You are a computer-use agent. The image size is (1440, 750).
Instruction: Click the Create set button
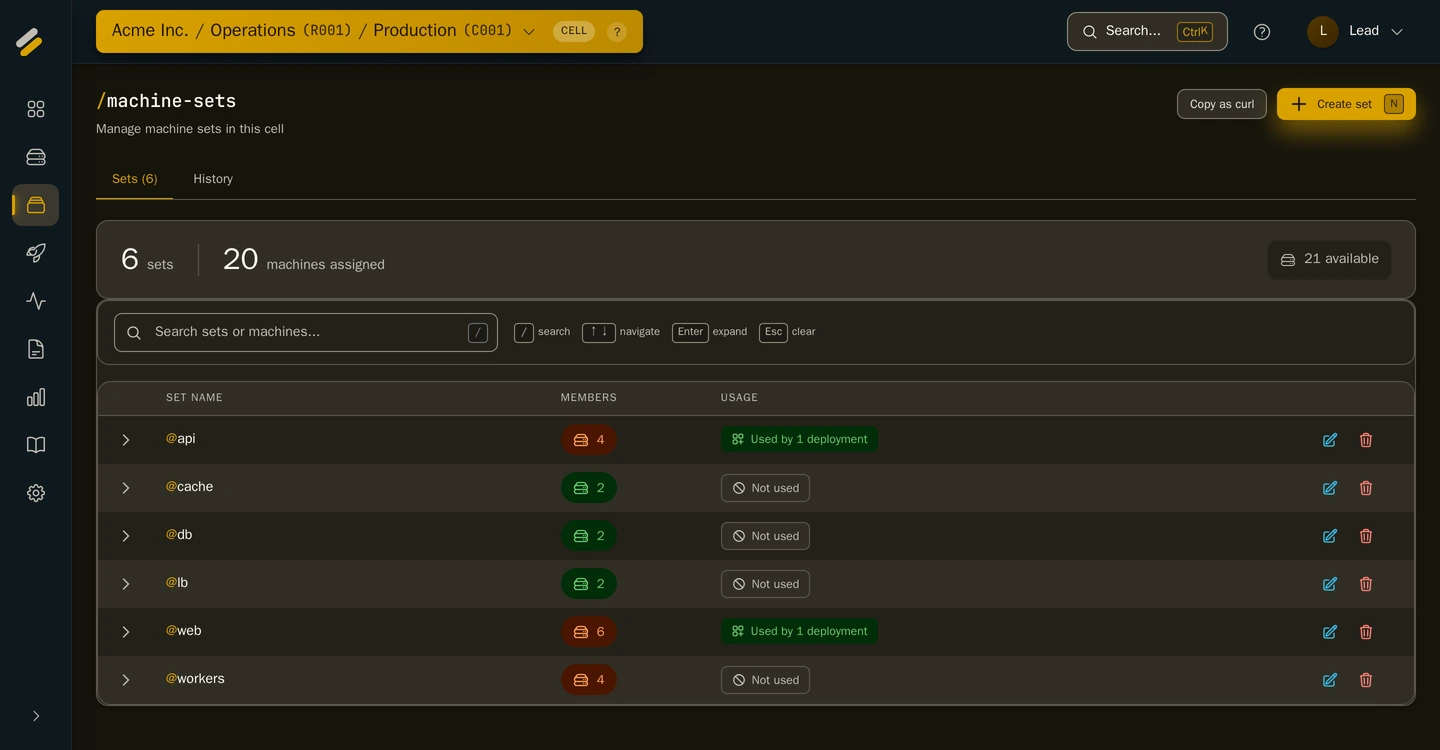point(1346,104)
